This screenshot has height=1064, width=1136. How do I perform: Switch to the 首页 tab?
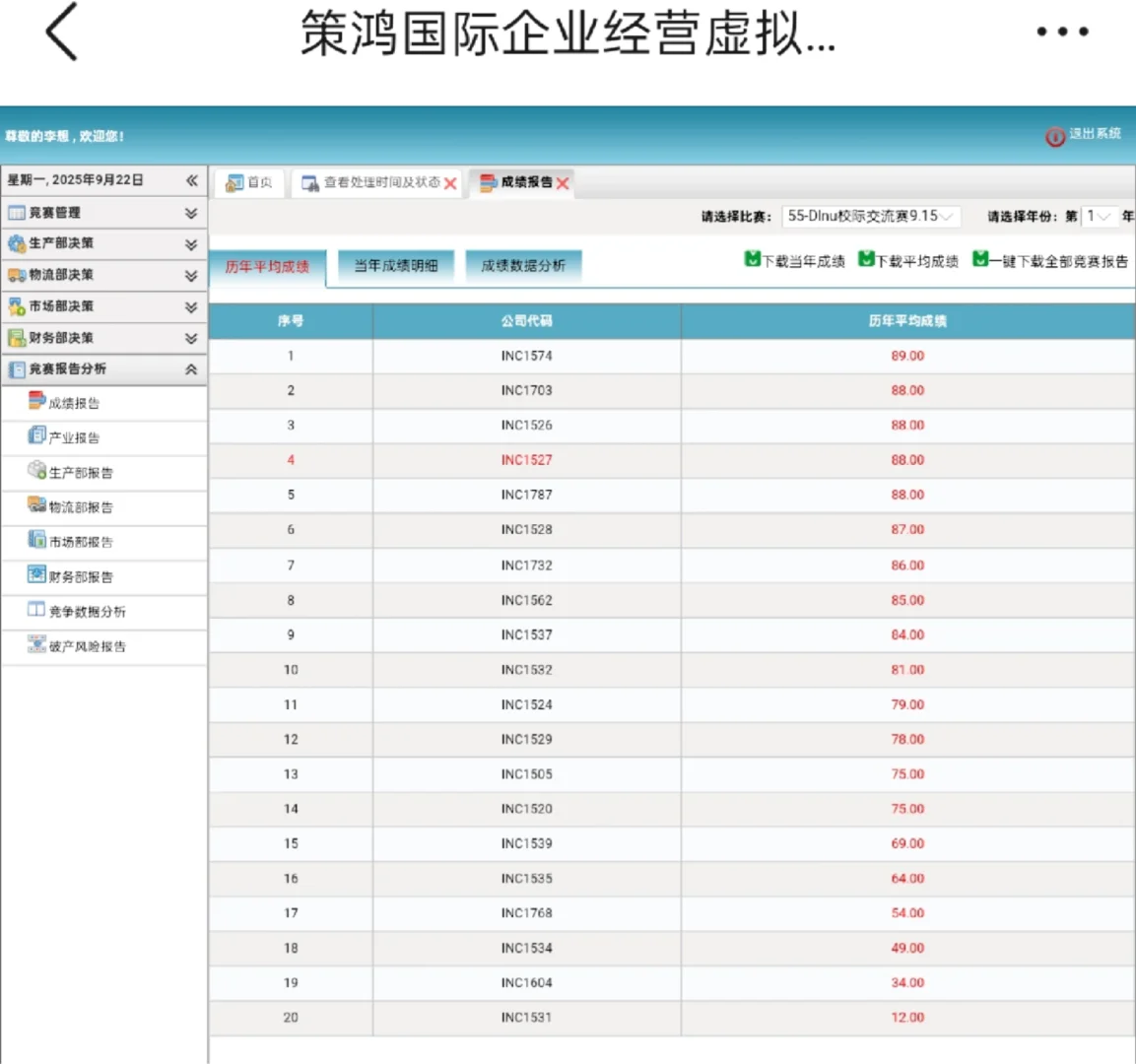(249, 182)
